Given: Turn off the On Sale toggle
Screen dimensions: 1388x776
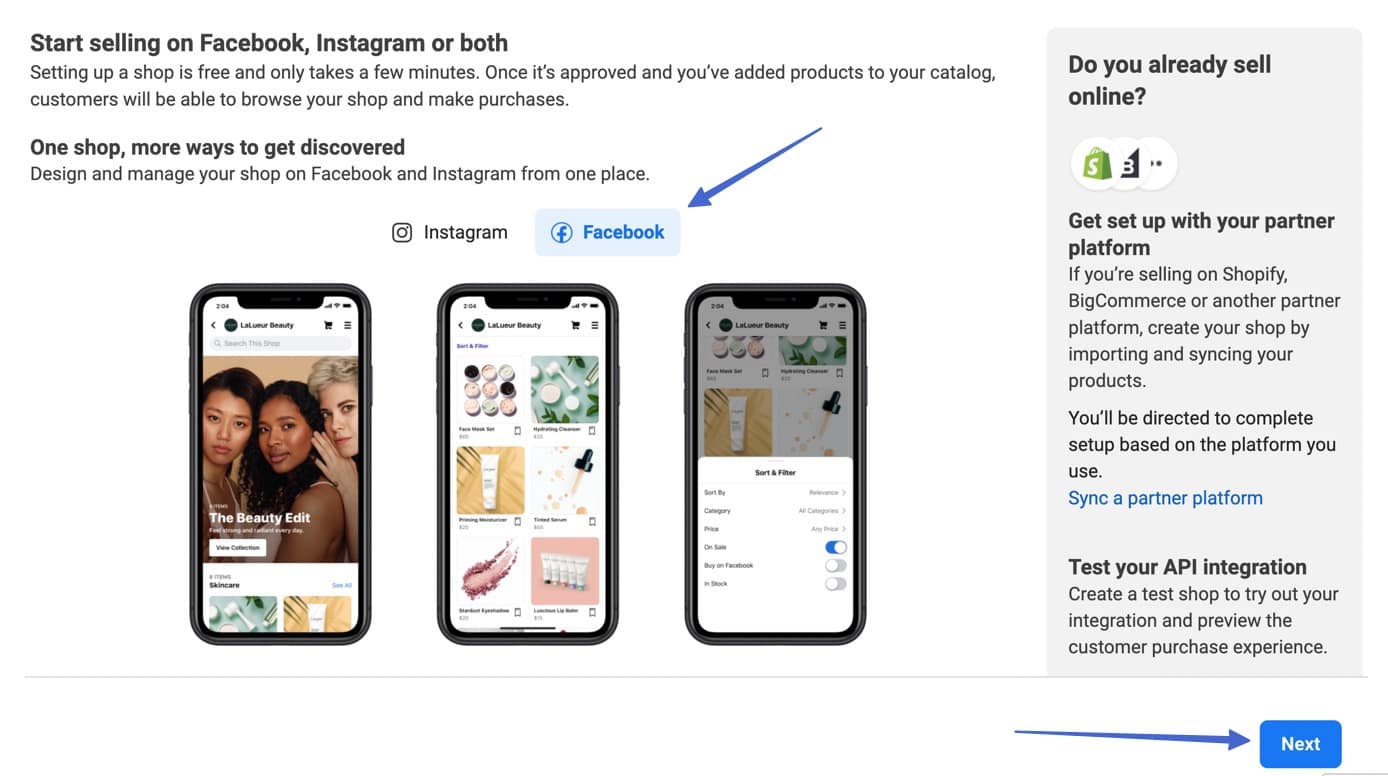Looking at the screenshot, I should click(835, 548).
